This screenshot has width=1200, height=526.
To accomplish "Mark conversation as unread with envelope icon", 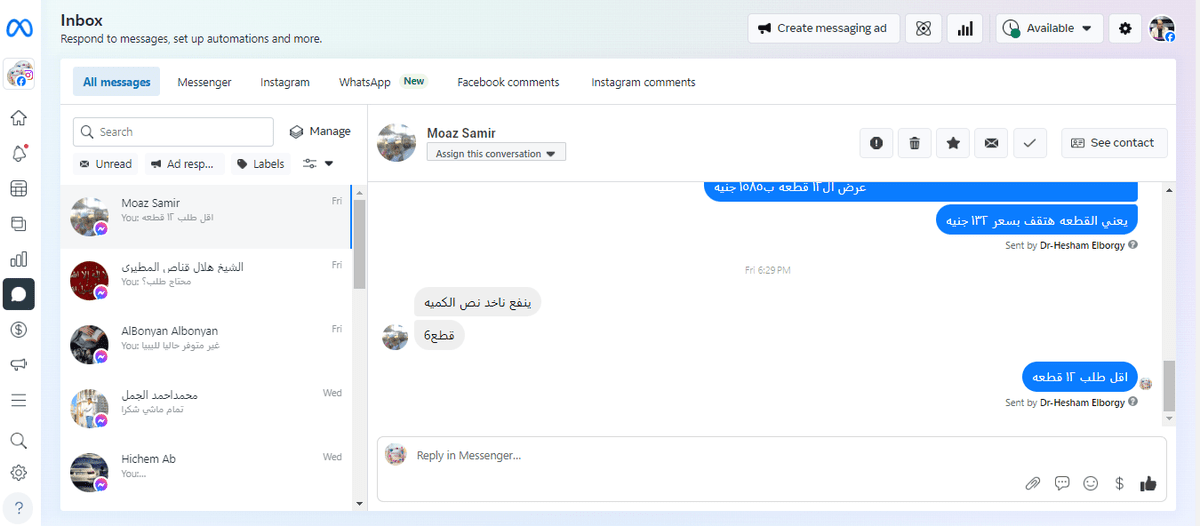I will 991,143.
